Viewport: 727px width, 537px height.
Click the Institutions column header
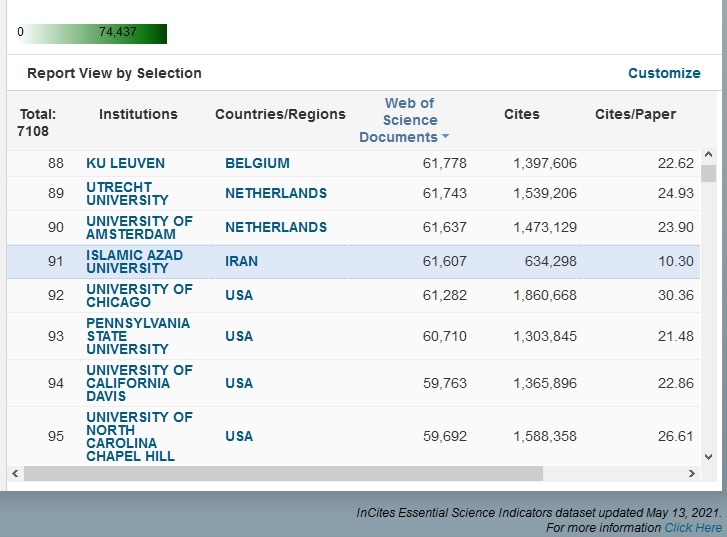pos(138,114)
